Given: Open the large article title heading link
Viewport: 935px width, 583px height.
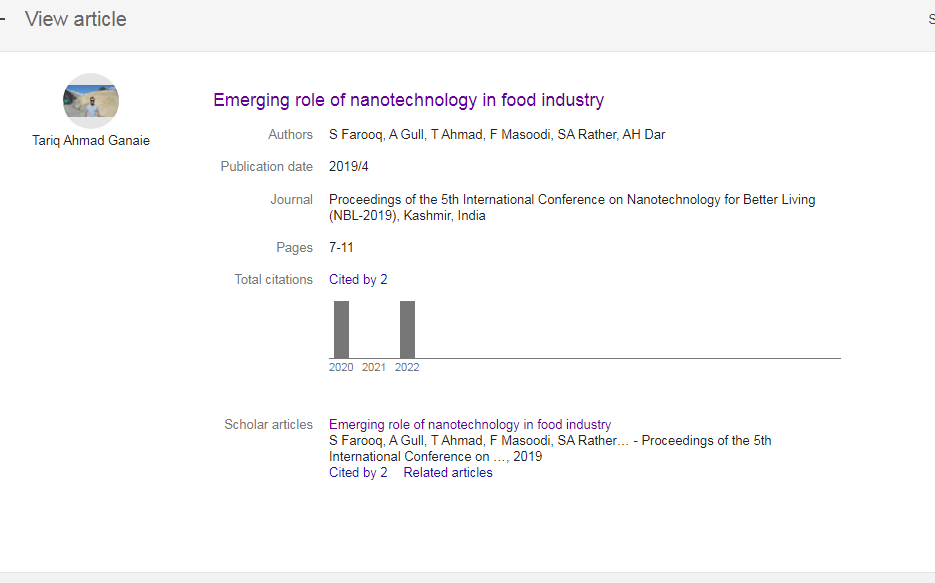Looking at the screenshot, I should click(x=408, y=100).
